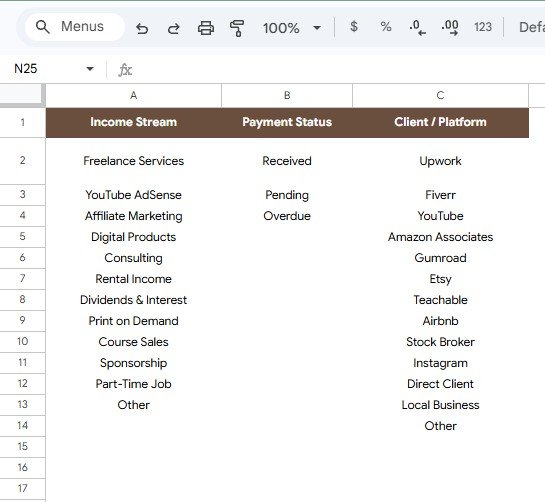Select the Sponsorship cell
The image size is (545, 502).
[x=133, y=363]
